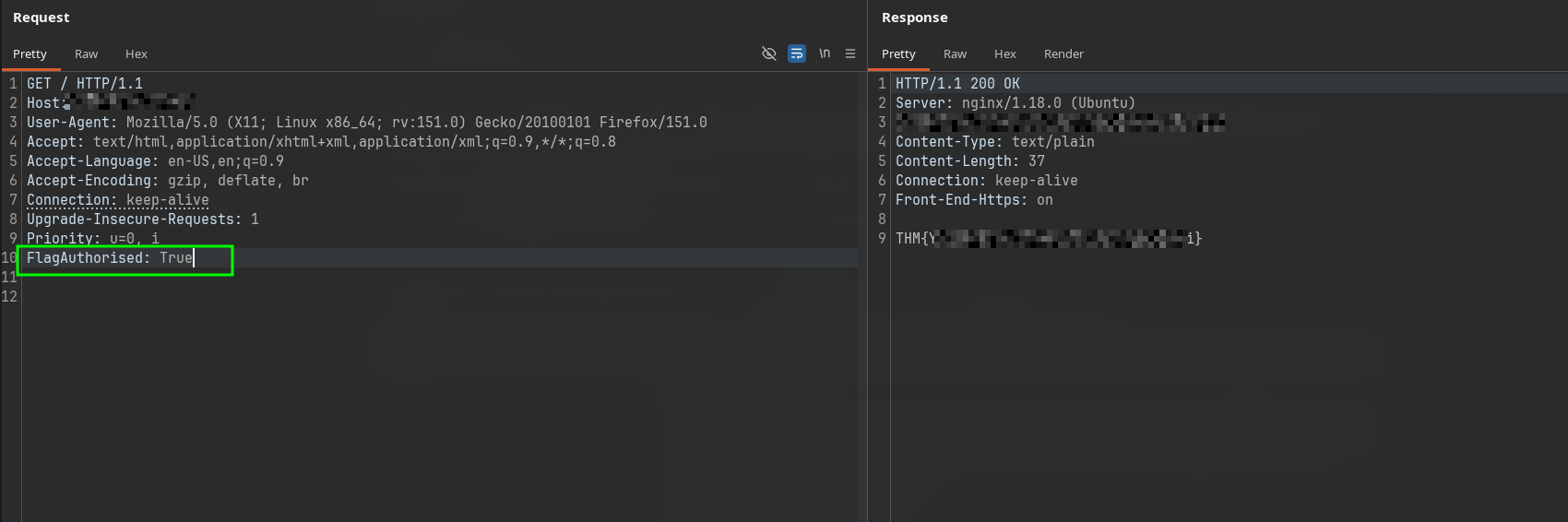Place cursor in FlagAuthorised: True header

tap(110, 257)
